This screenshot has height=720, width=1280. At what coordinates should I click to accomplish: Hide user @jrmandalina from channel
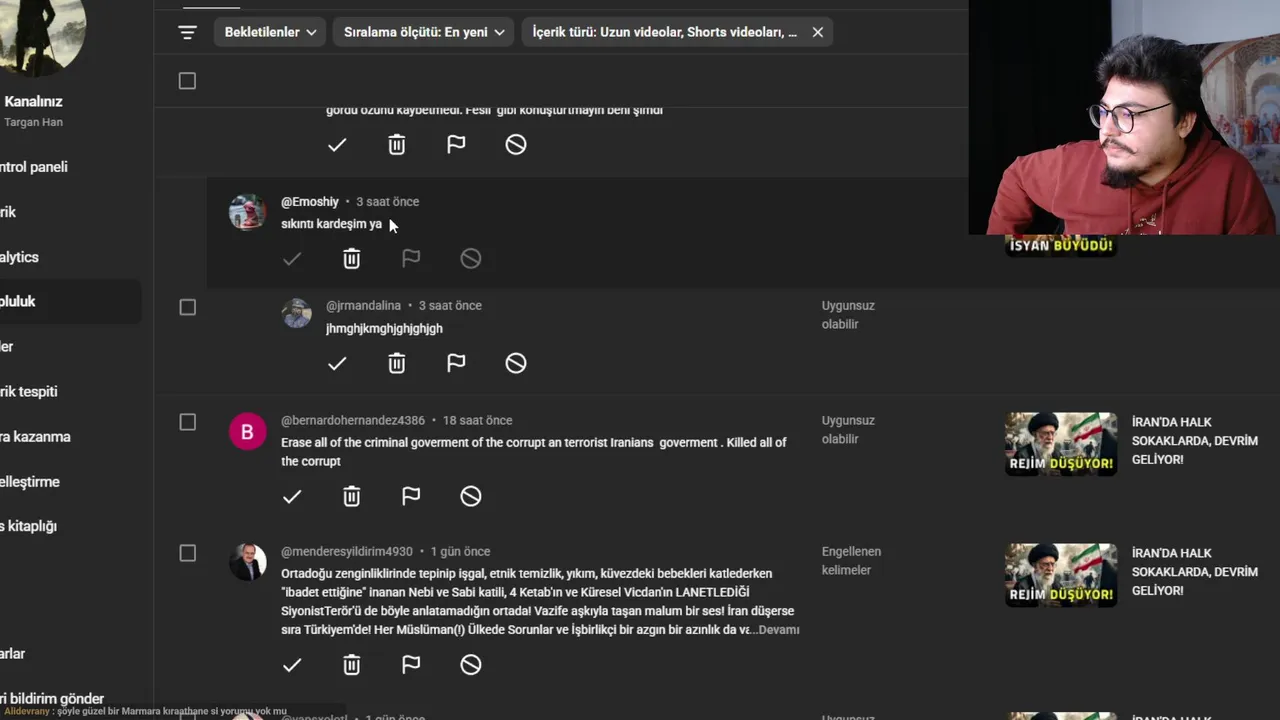click(516, 363)
